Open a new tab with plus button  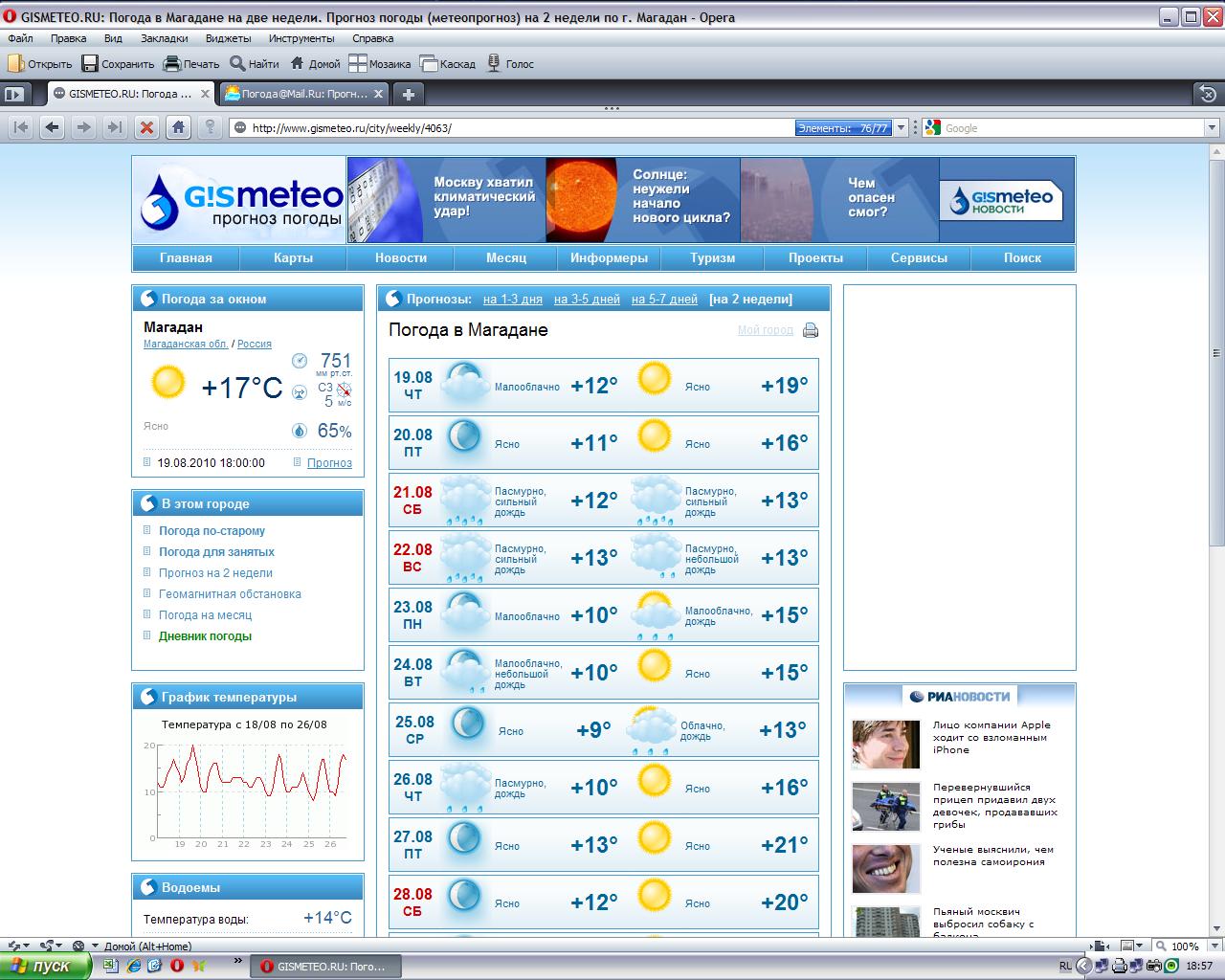(x=409, y=94)
